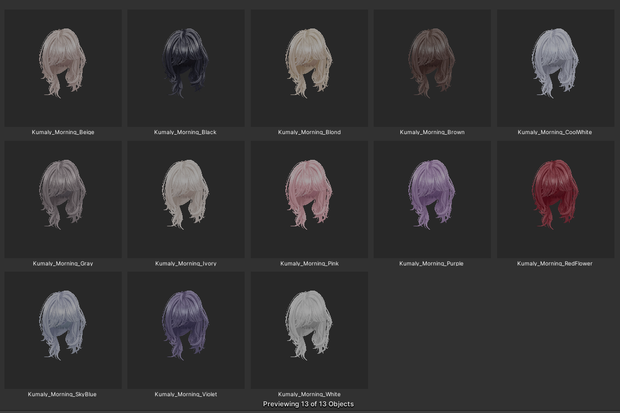Click the Kumaly_Morning_White name label
The width and height of the screenshot is (620, 413).
point(309,394)
